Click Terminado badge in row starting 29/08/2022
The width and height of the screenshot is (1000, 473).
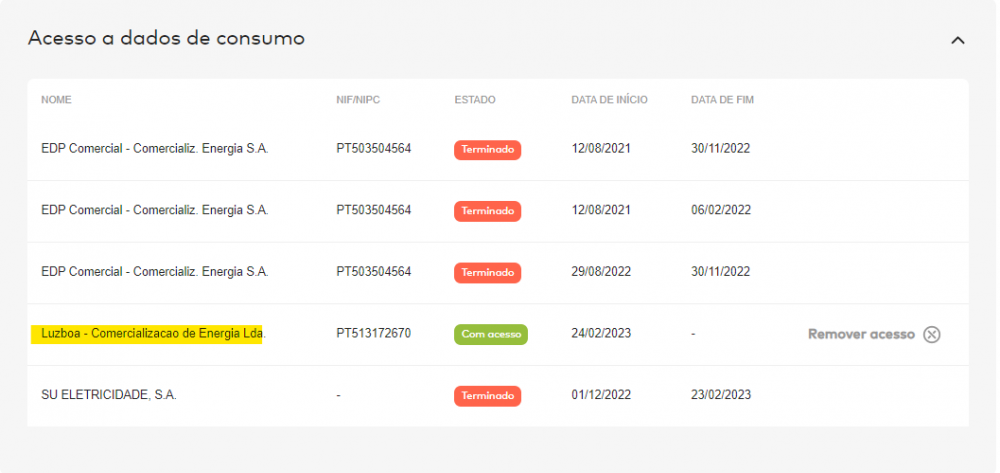point(487,273)
